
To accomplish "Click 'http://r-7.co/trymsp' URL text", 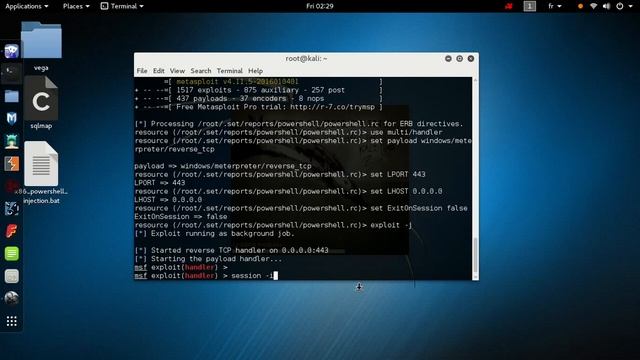I will click(x=332, y=107).
